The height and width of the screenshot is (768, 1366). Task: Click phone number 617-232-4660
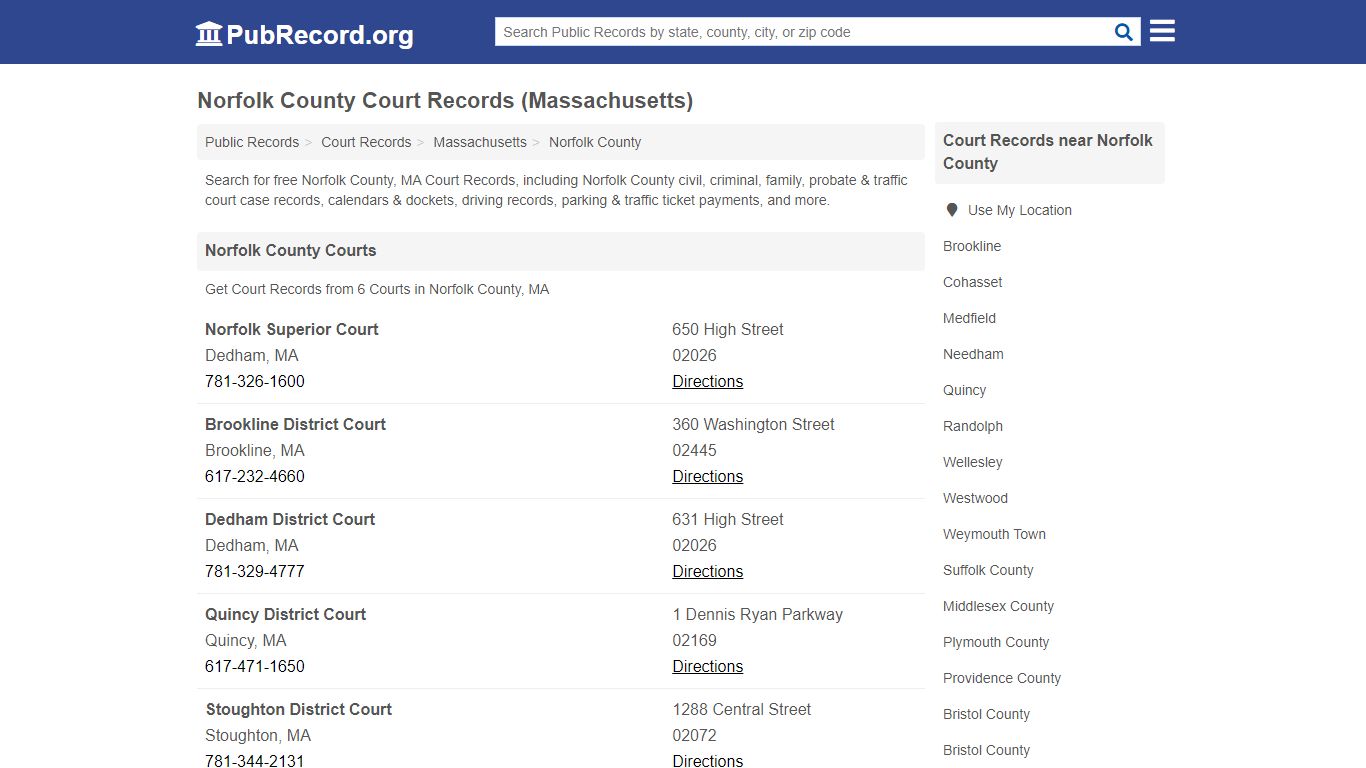coord(255,476)
